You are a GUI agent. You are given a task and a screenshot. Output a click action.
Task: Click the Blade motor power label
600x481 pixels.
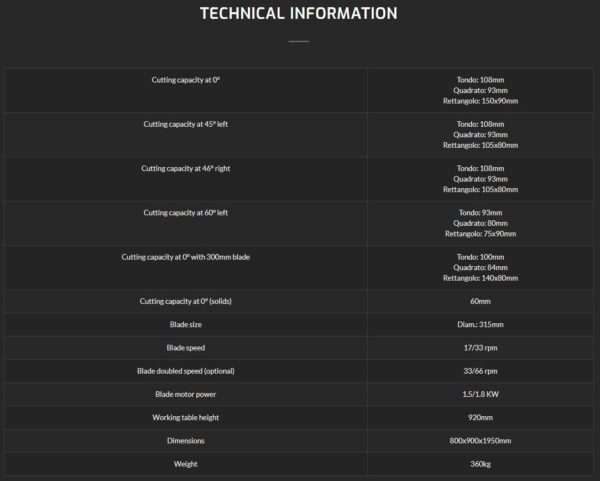[186, 394]
